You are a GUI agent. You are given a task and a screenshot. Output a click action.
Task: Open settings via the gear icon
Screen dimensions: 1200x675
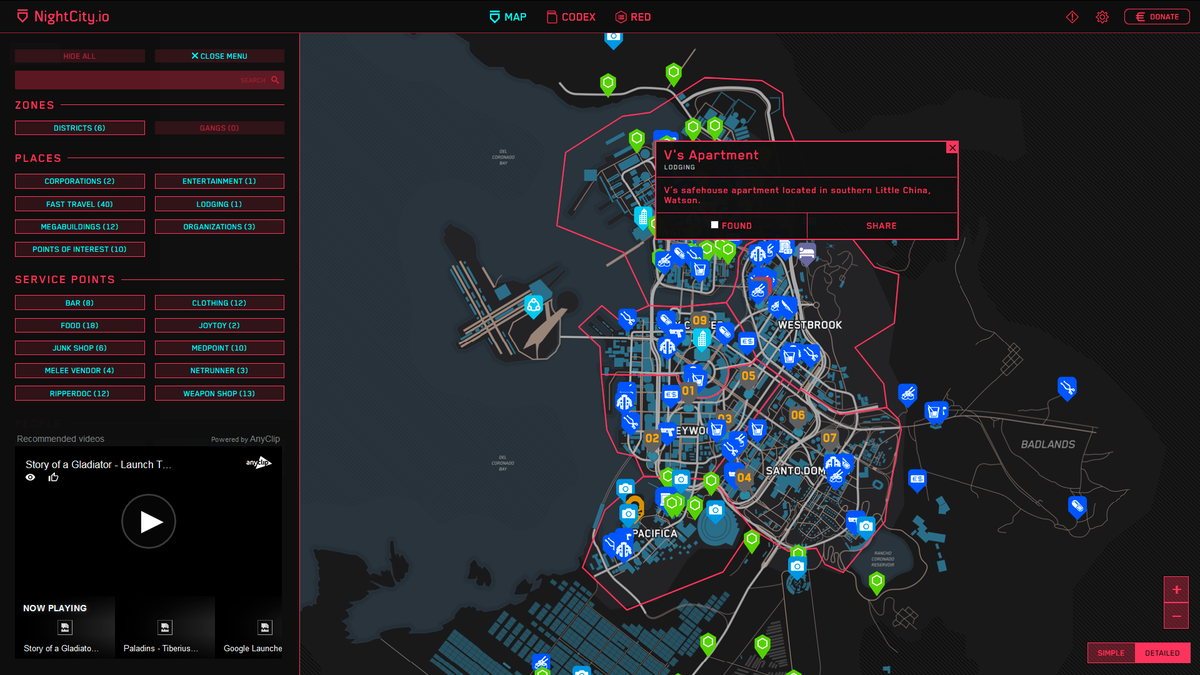point(1102,17)
